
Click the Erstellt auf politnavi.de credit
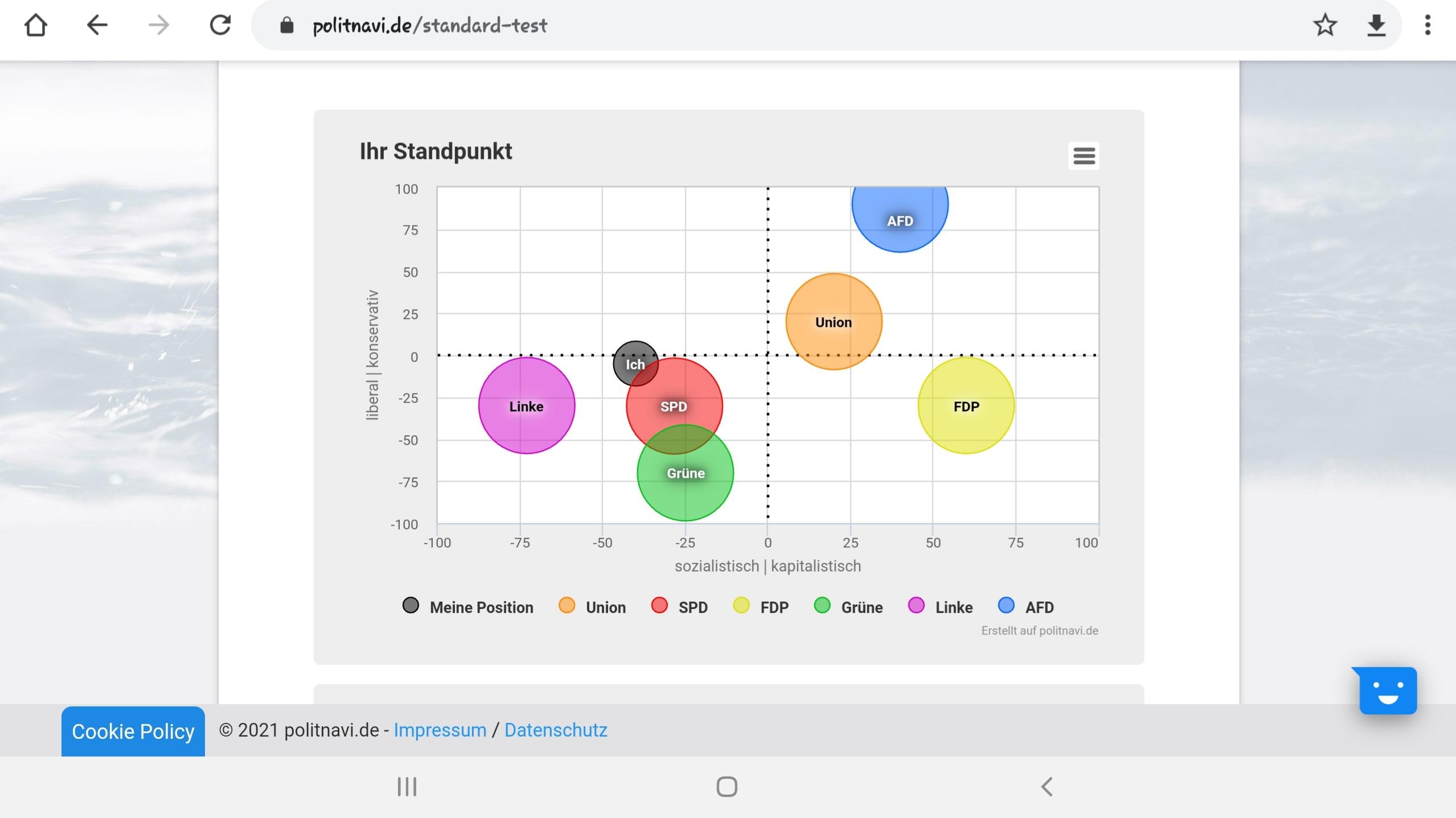point(1040,631)
